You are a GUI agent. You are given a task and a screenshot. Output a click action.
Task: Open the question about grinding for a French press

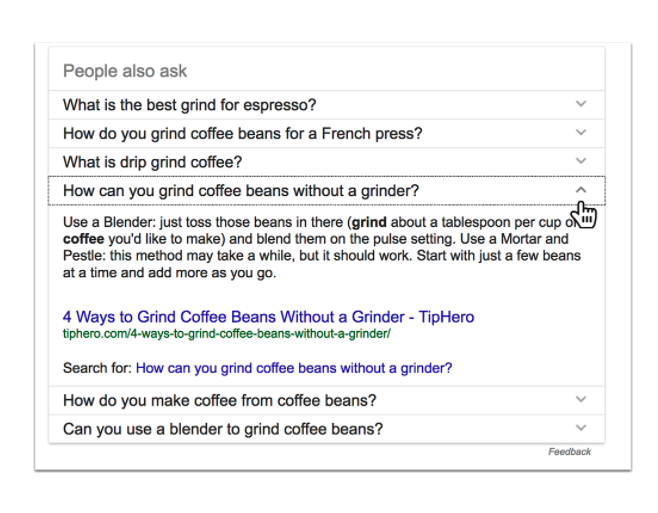(x=242, y=133)
